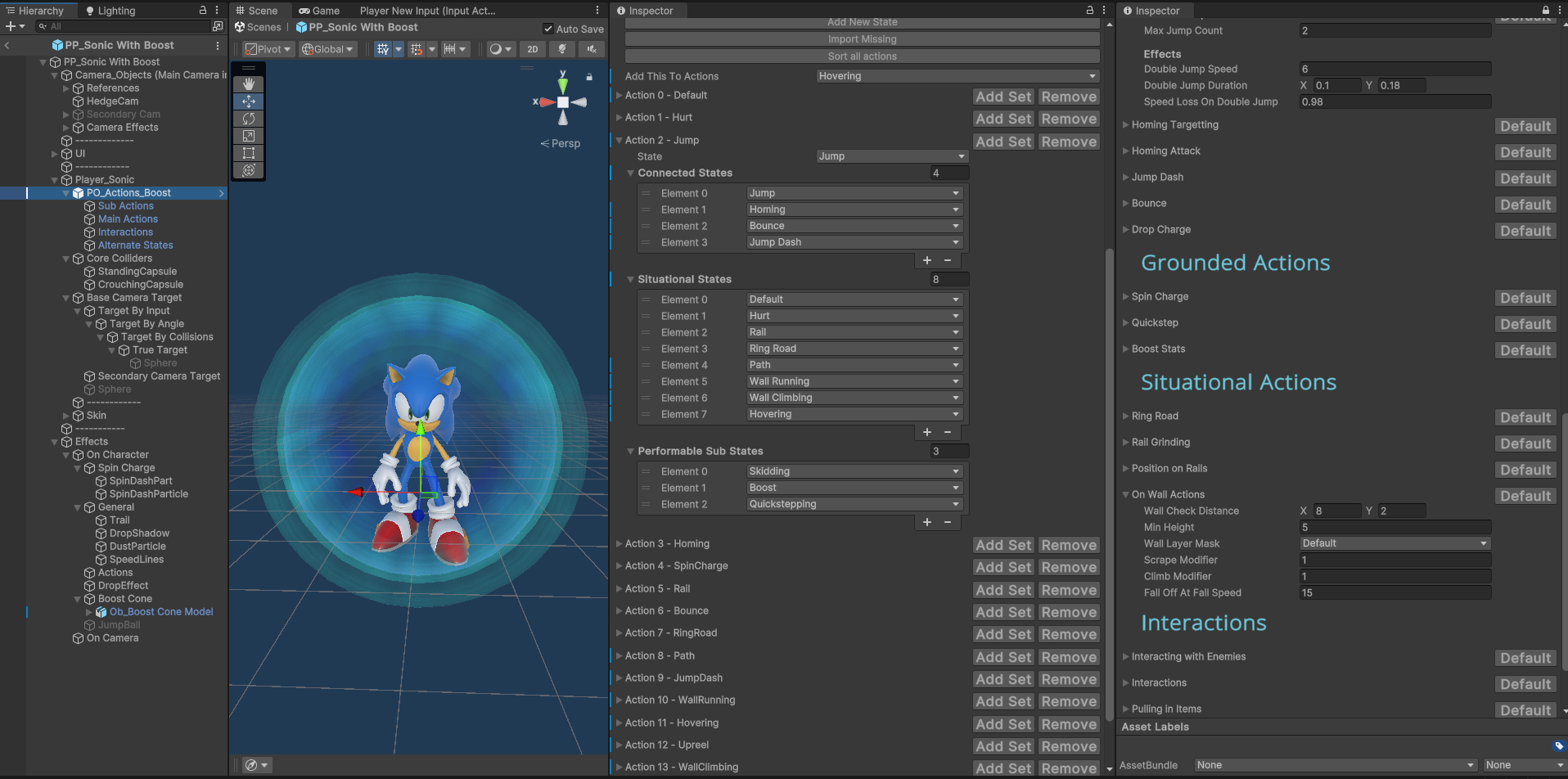Click the Max Jump Count field
1568x779 pixels.
[x=1395, y=30]
